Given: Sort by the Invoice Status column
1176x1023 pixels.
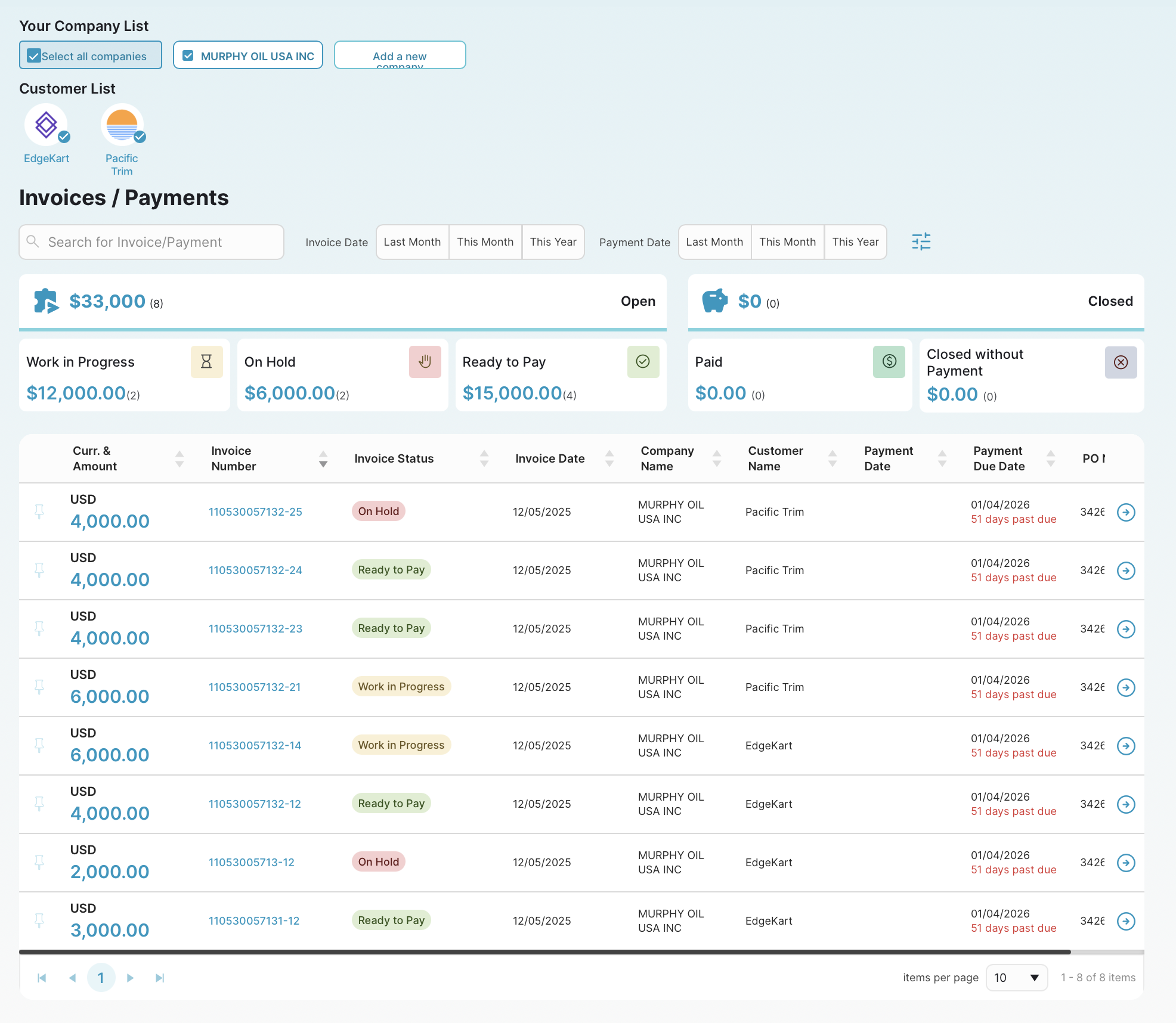Looking at the screenshot, I should [x=484, y=458].
